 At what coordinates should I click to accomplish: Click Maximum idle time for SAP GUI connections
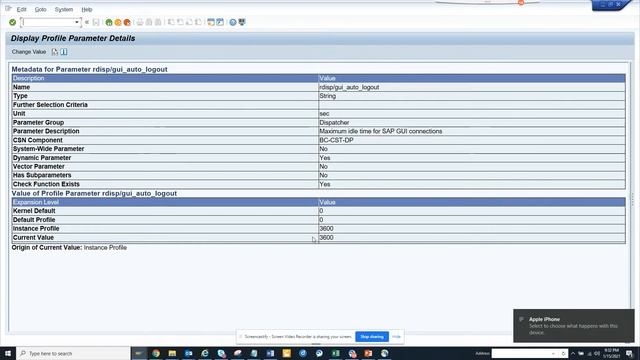(x=380, y=131)
